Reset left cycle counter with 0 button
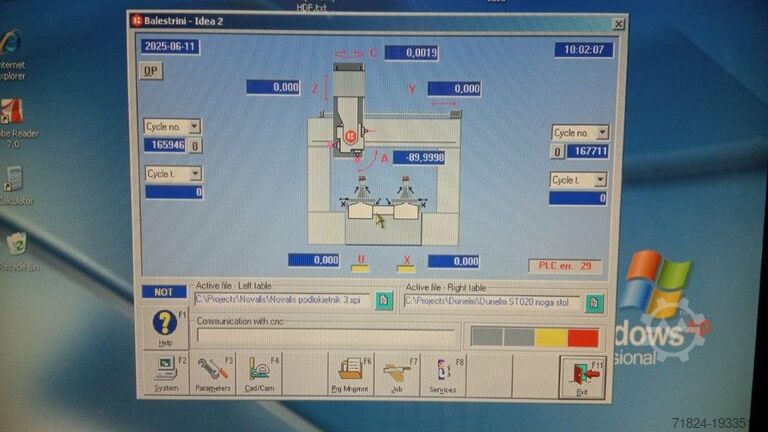The image size is (768, 432). pyautogui.click(x=195, y=146)
